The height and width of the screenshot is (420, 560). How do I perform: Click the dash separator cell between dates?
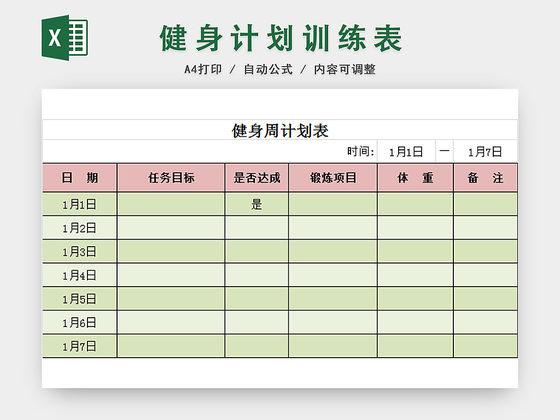(x=444, y=151)
